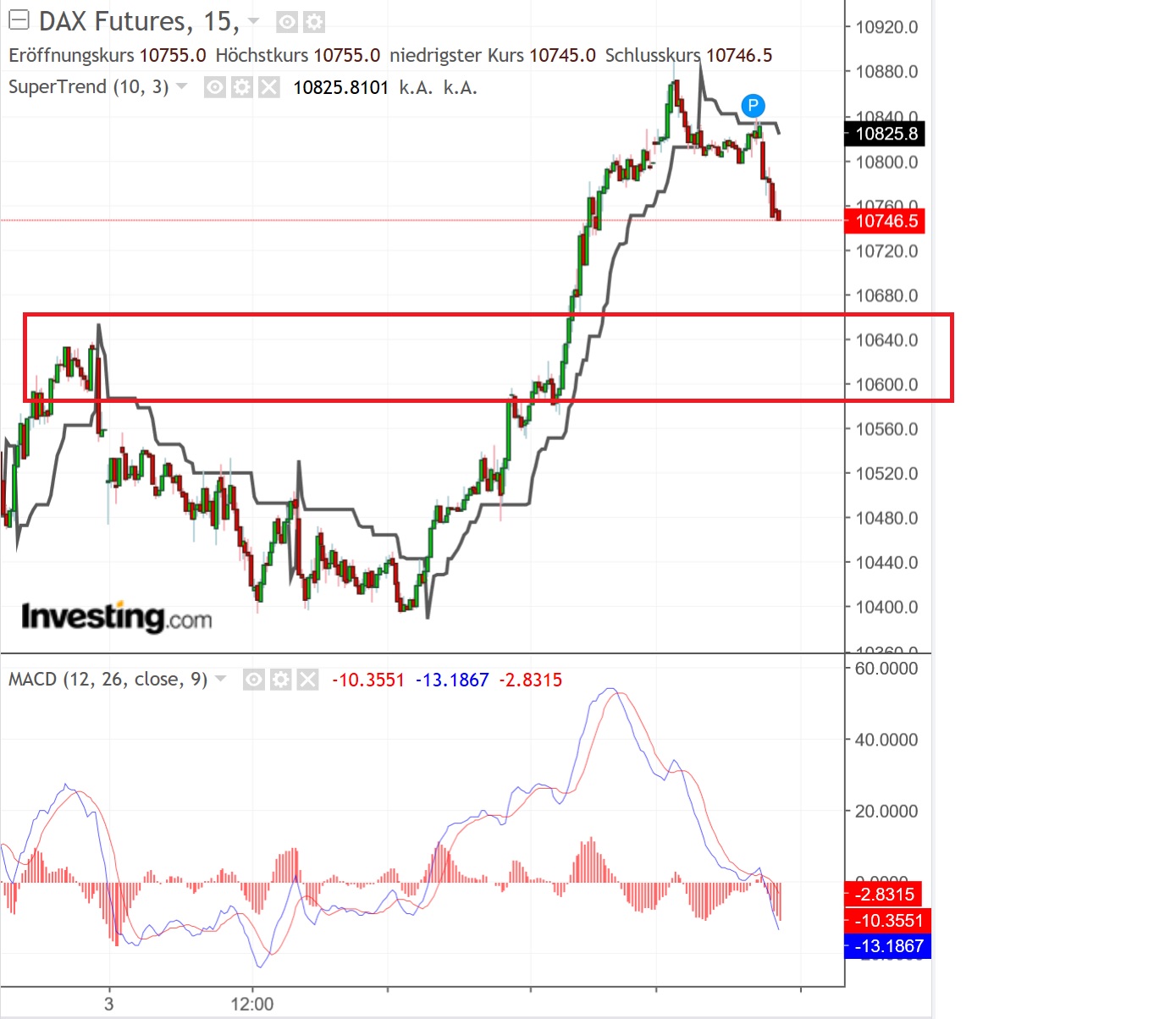Toggle visibility of the SuperTrend indicator
The height and width of the screenshot is (1019, 1176).
tap(214, 87)
